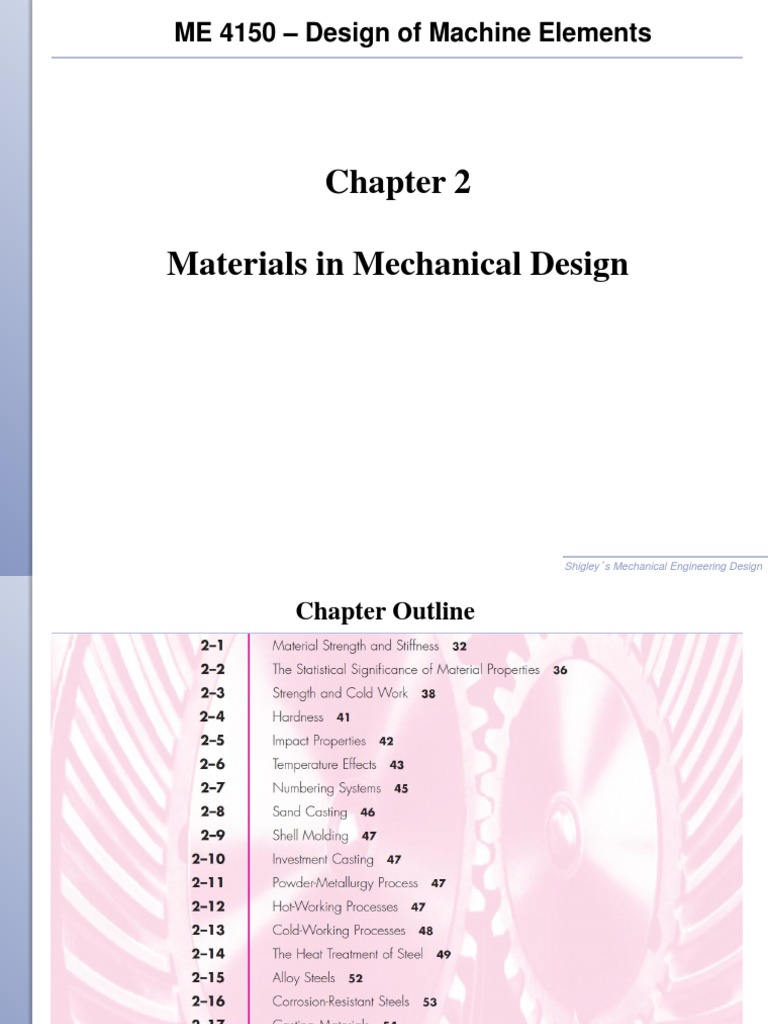
Task: Click the 'Shell Molding' outline entry
Action: [310, 835]
